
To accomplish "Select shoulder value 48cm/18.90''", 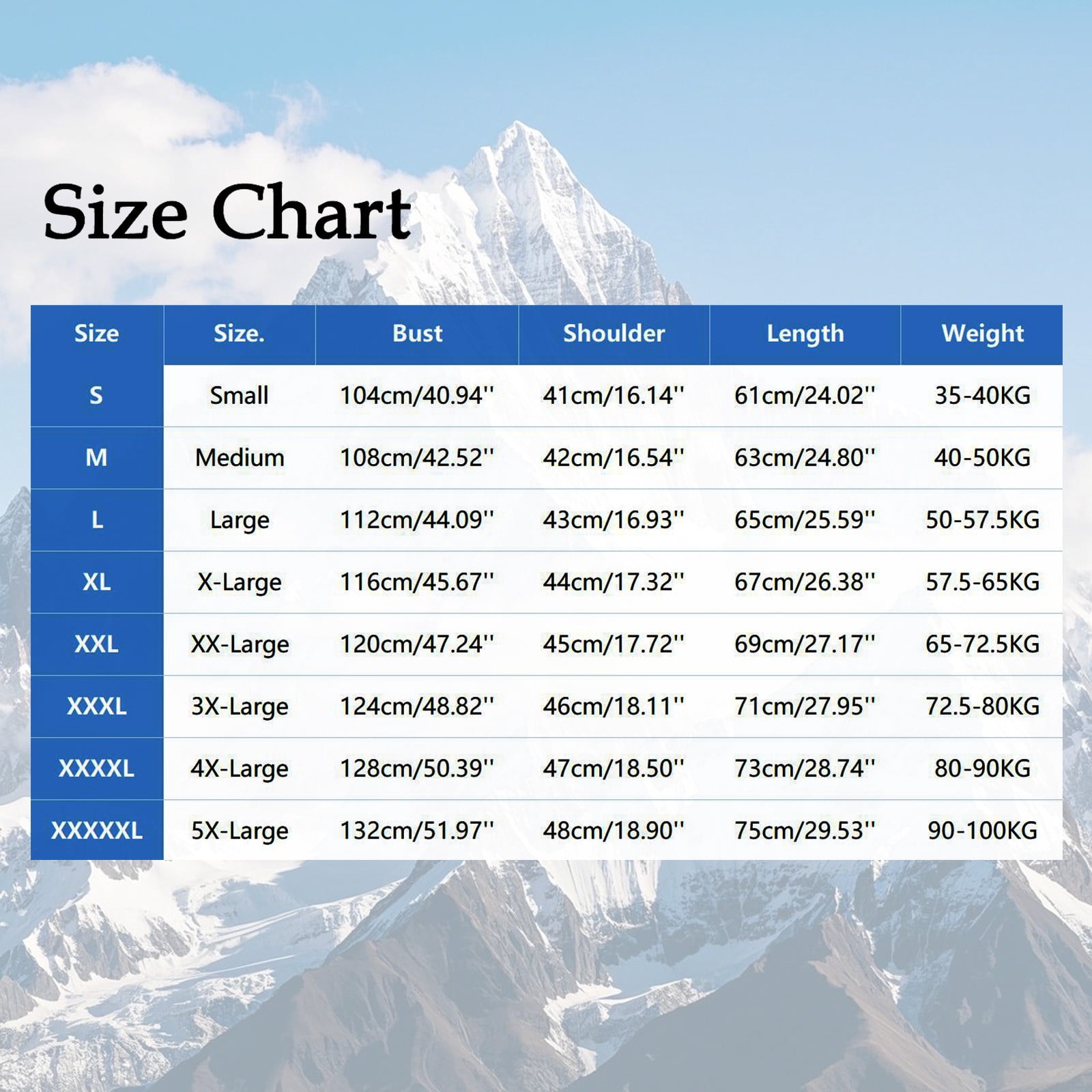I will pyautogui.click(x=613, y=831).
